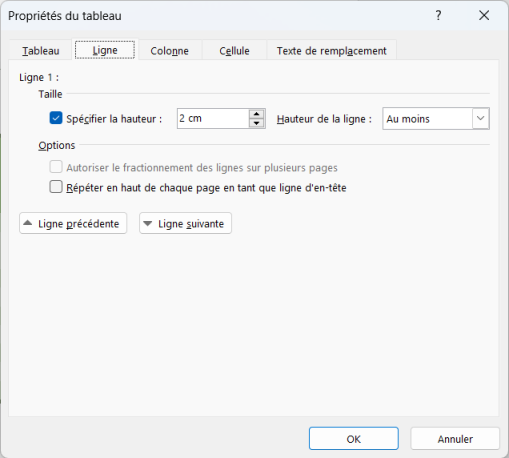Click the Répéter en haut label text
Image resolution: width=509 pixels, height=458 pixels.
(206, 188)
